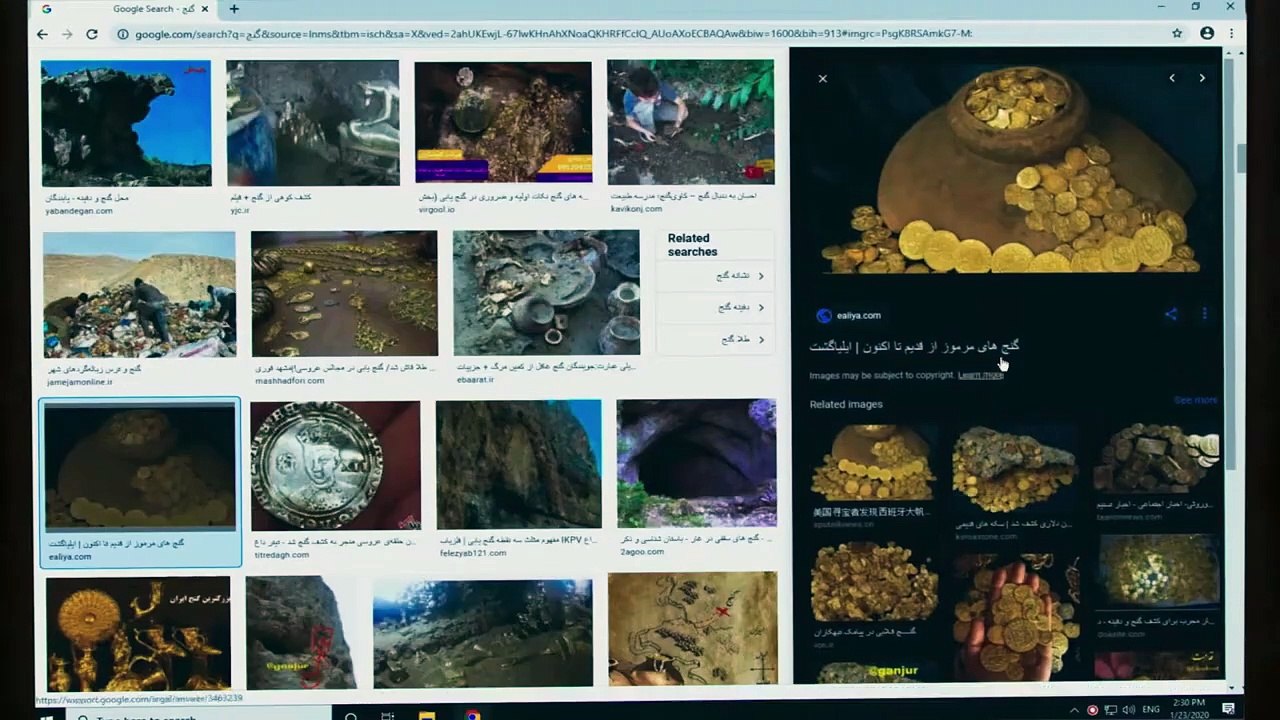Click the kavikonj.com source caption
Image resolution: width=1280 pixels, height=720 pixels.
click(x=636, y=209)
